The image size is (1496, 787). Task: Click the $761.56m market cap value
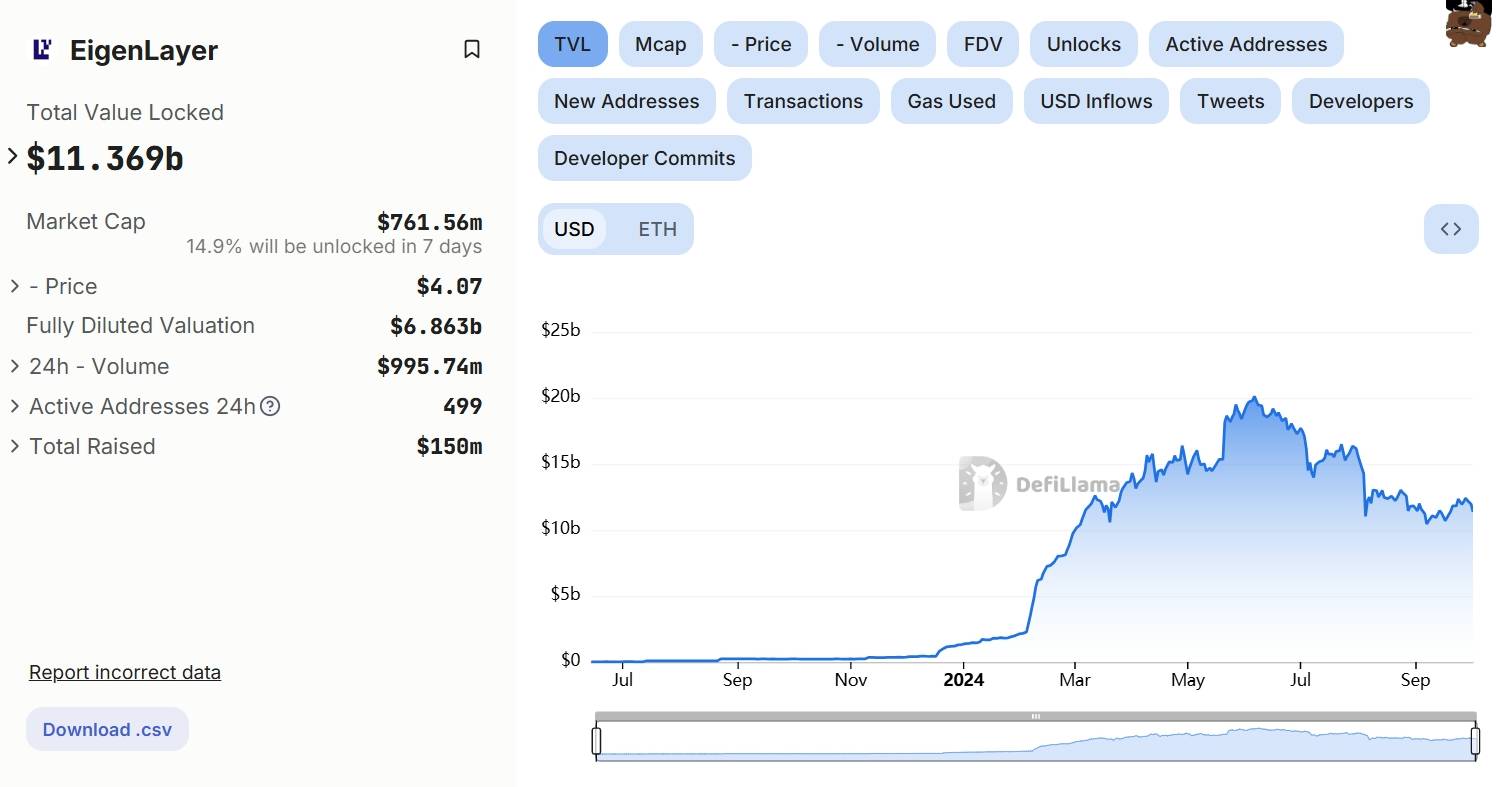[430, 222]
